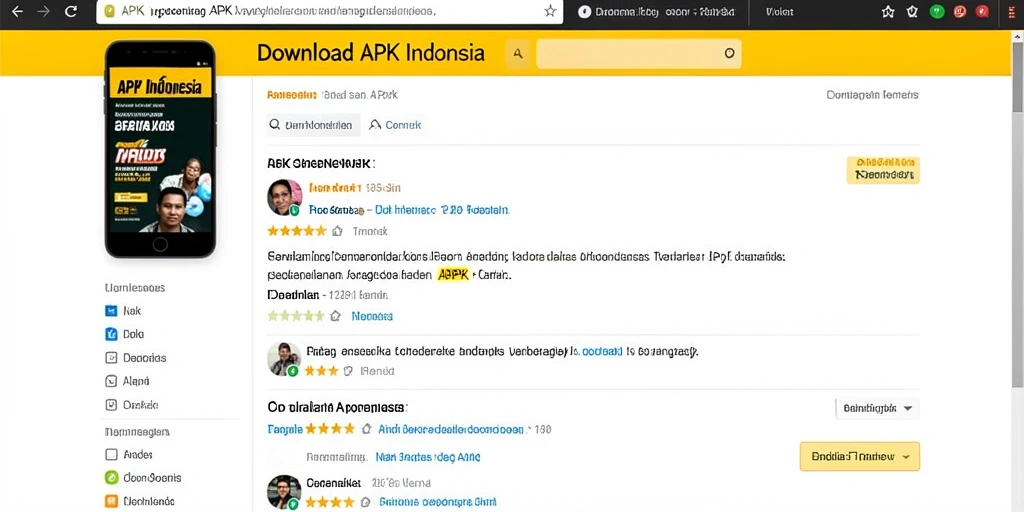Image resolution: width=1024 pixels, height=512 pixels.
Task: Open the Nak sidebar item
Action: [x=123, y=311]
